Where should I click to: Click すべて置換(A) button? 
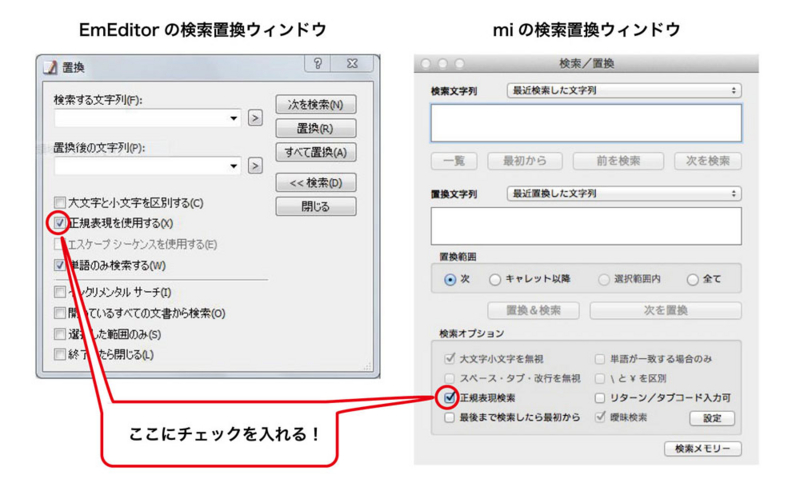(x=316, y=152)
